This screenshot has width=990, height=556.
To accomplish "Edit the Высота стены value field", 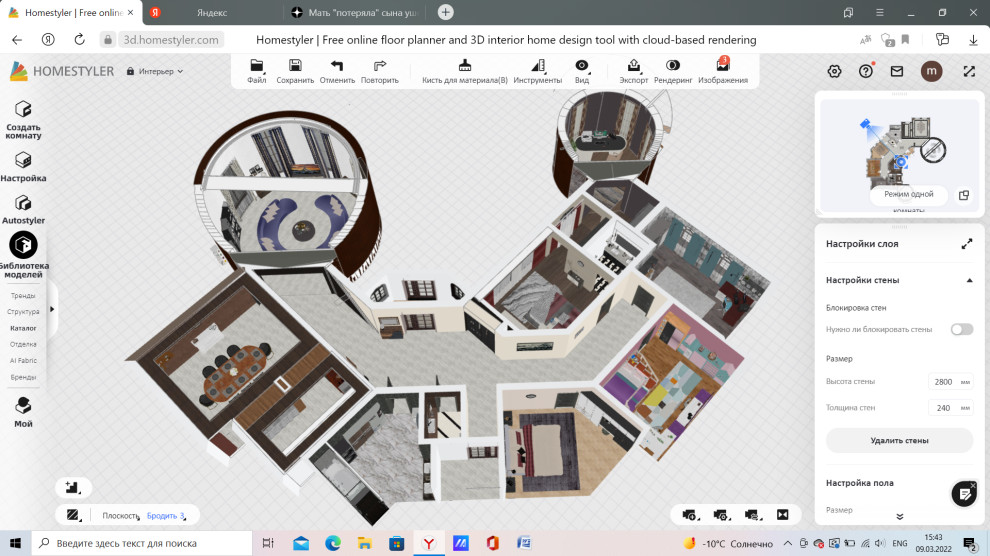I will pyautogui.click(x=942, y=382).
